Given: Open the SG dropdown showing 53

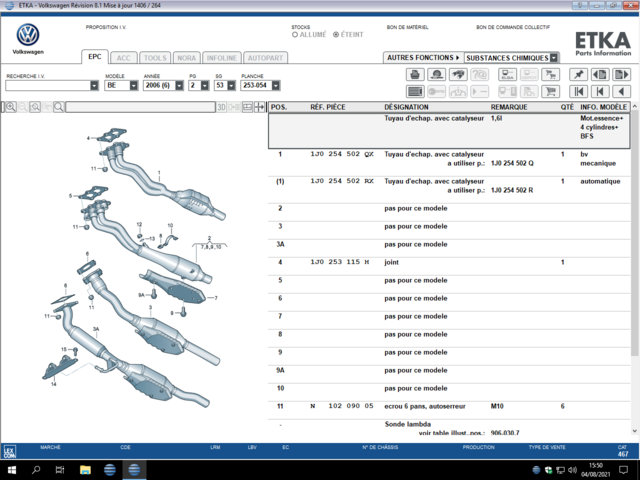Looking at the screenshot, I should [x=231, y=85].
